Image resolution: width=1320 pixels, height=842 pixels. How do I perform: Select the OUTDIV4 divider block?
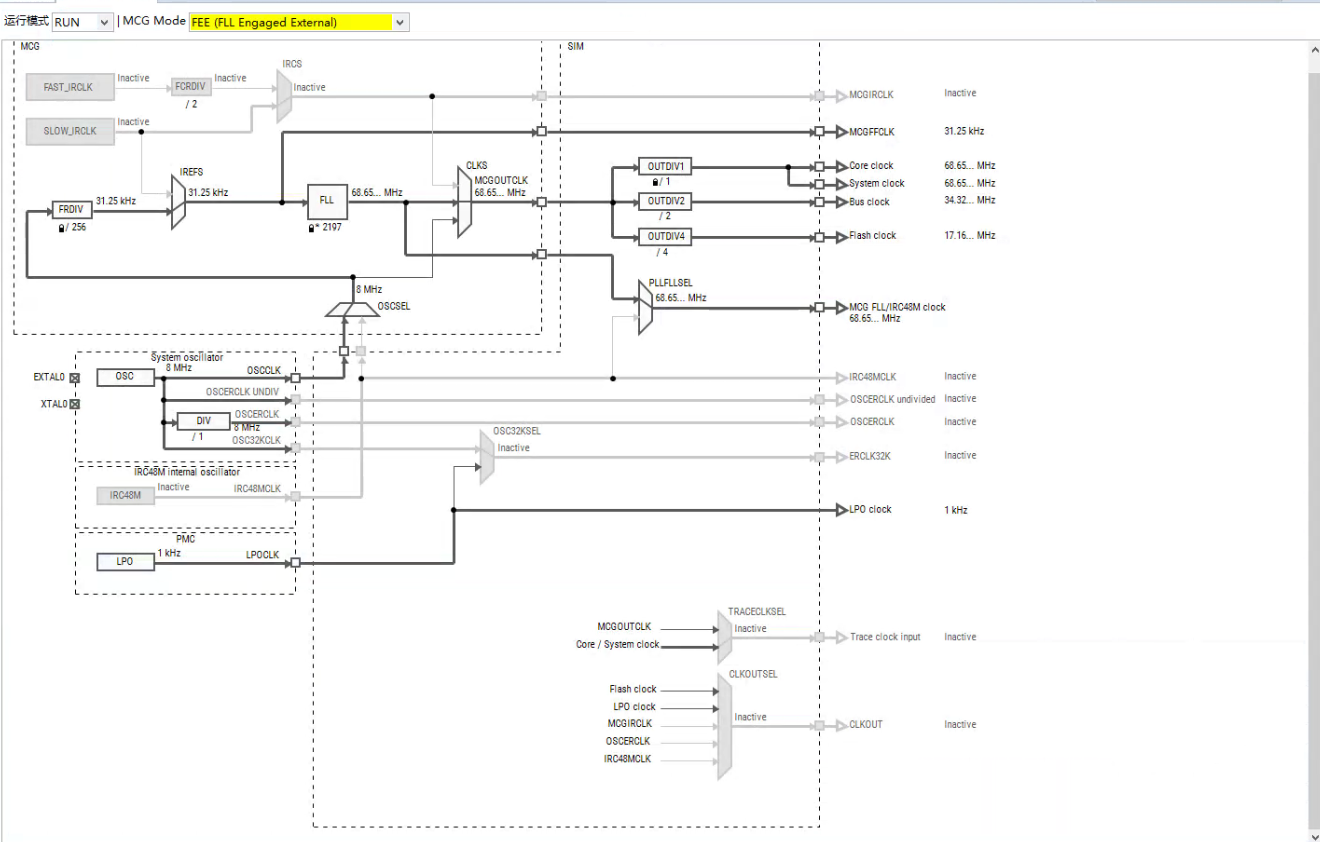665,237
